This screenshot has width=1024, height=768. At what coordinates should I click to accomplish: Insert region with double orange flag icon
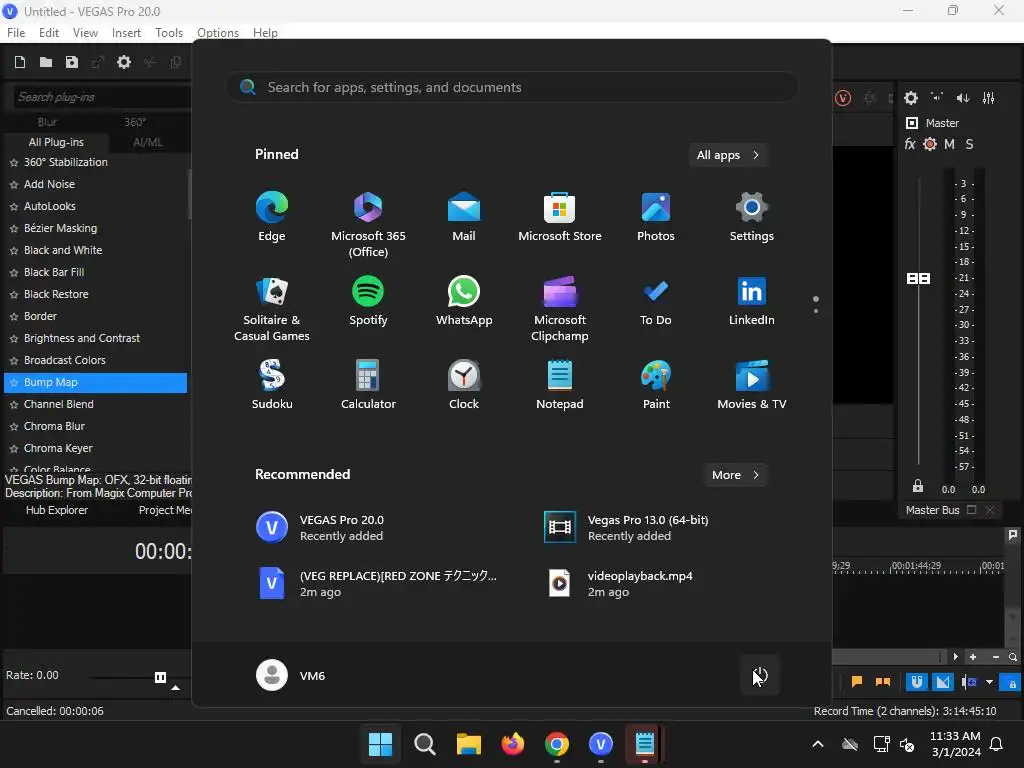pos(882,682)
